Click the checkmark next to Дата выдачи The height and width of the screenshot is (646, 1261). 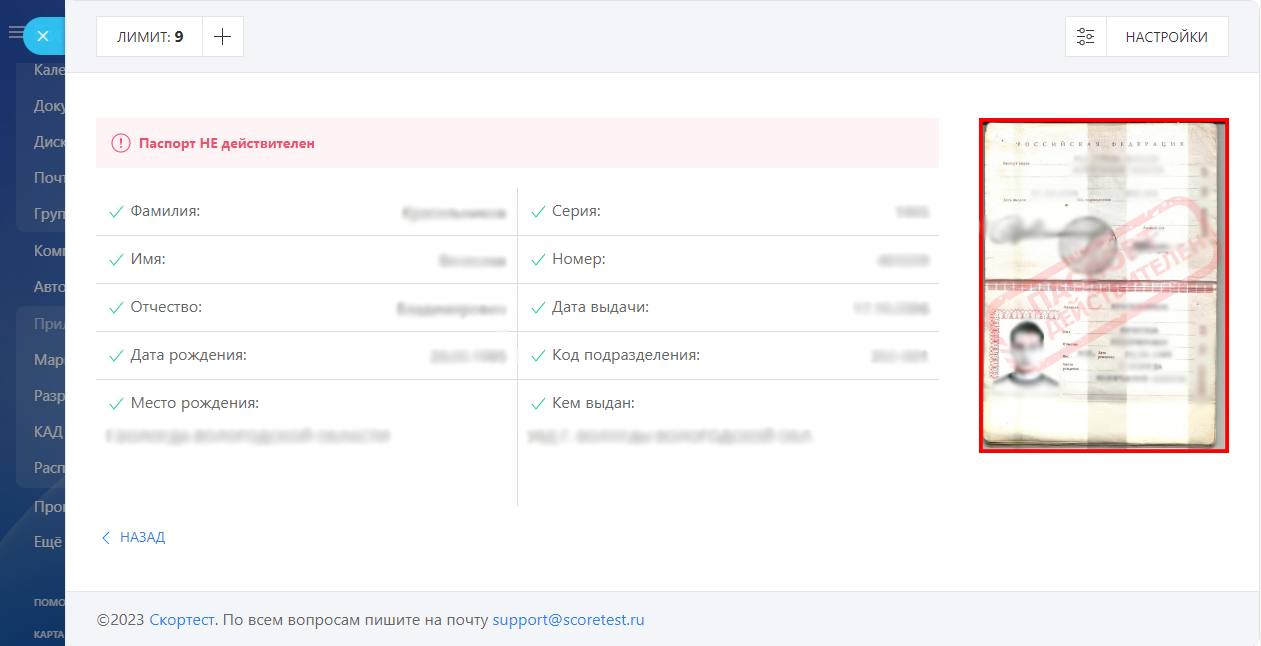[538, 308]
